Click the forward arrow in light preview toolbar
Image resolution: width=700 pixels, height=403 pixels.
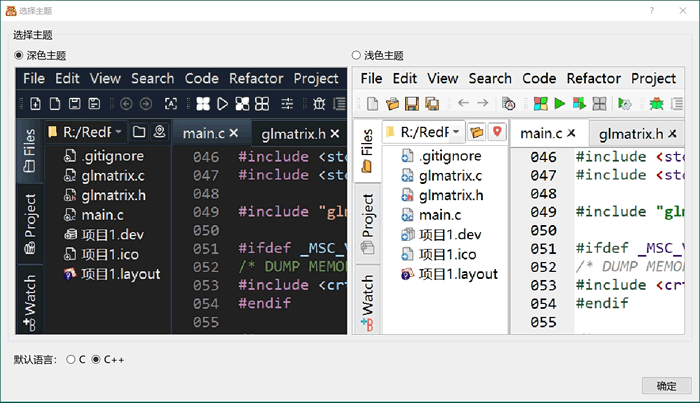tap(483, 103)
